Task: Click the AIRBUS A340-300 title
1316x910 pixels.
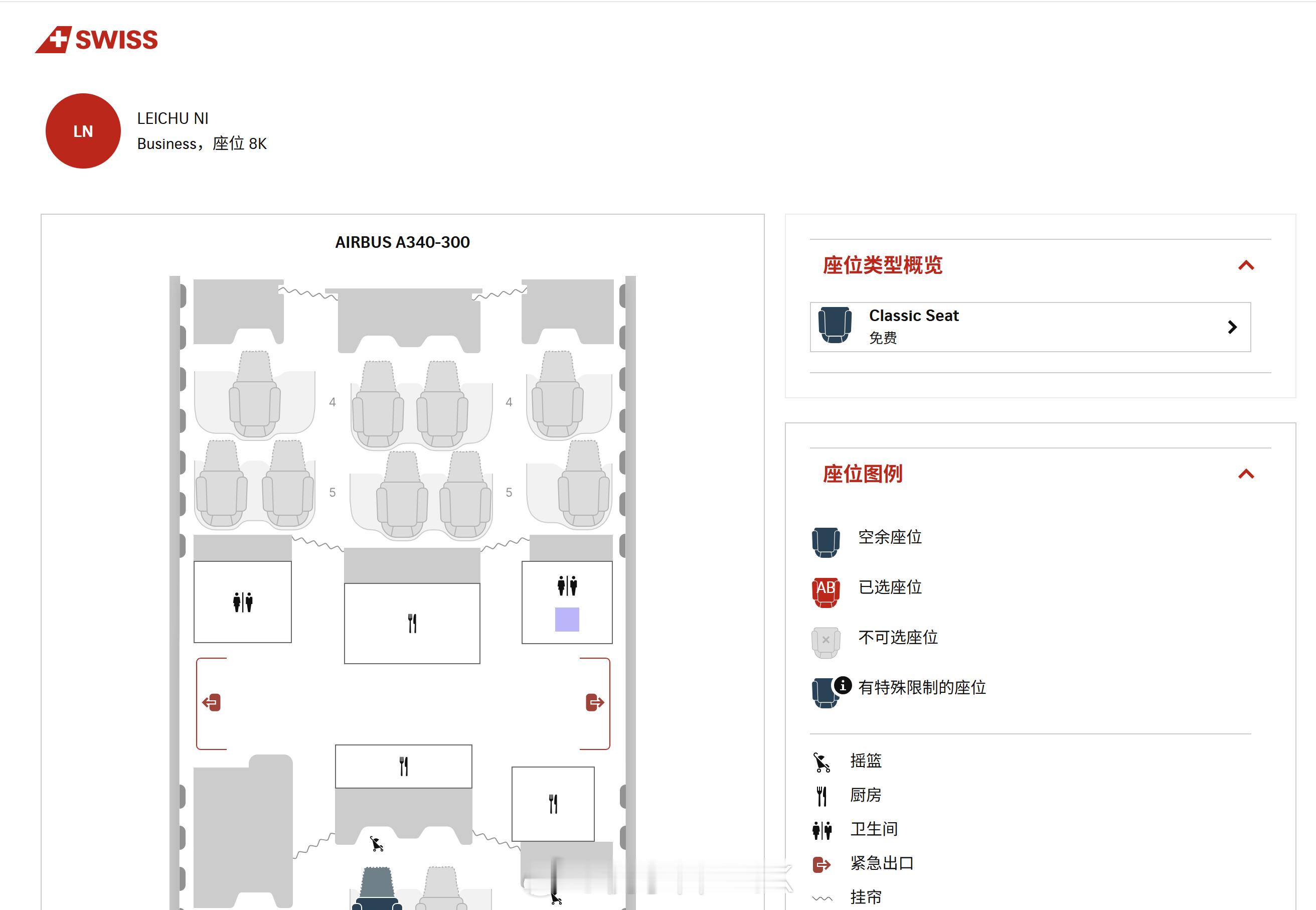Action: coord(402,242)
